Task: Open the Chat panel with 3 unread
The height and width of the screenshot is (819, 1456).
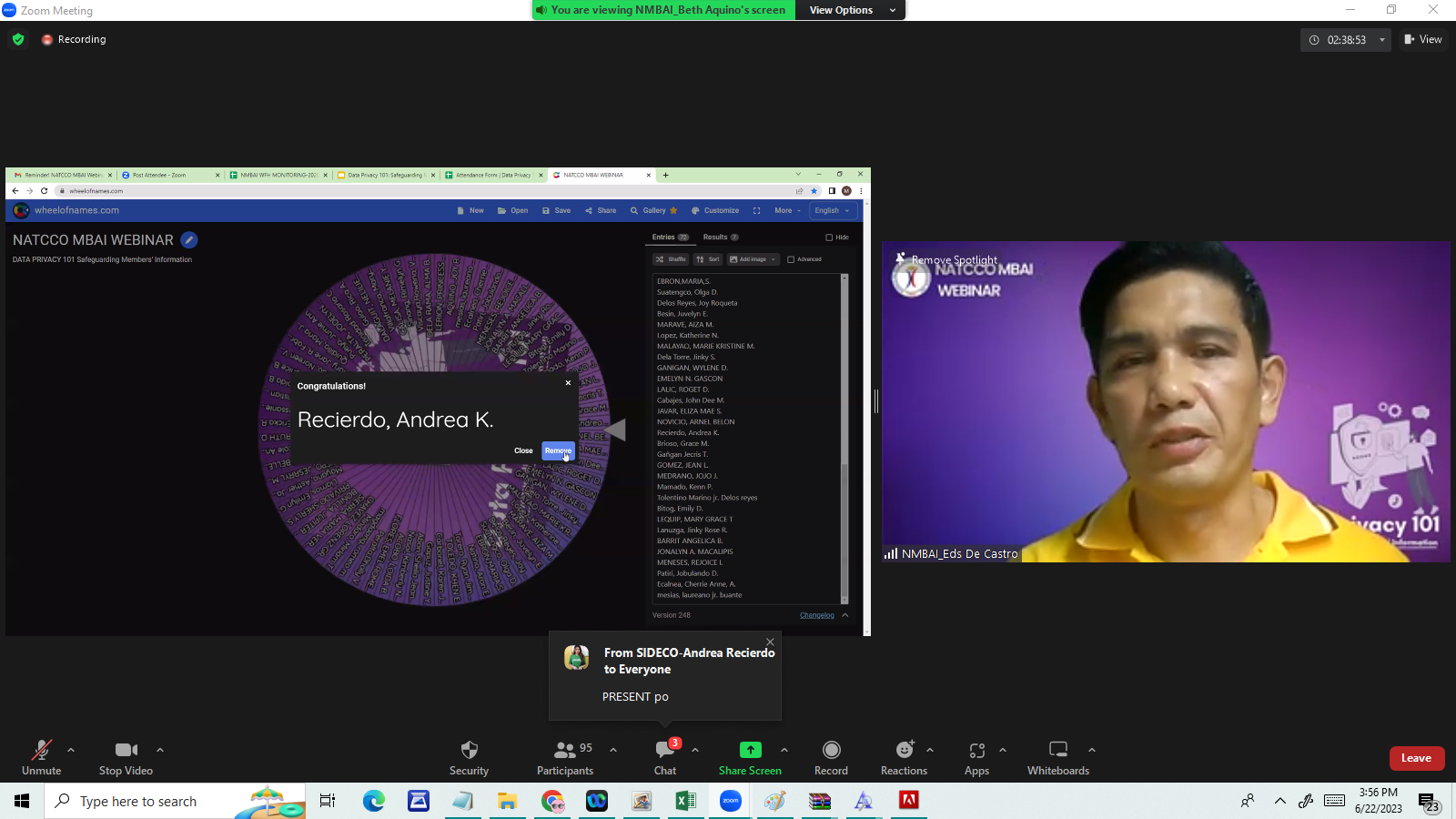Action: click(665, 757)
